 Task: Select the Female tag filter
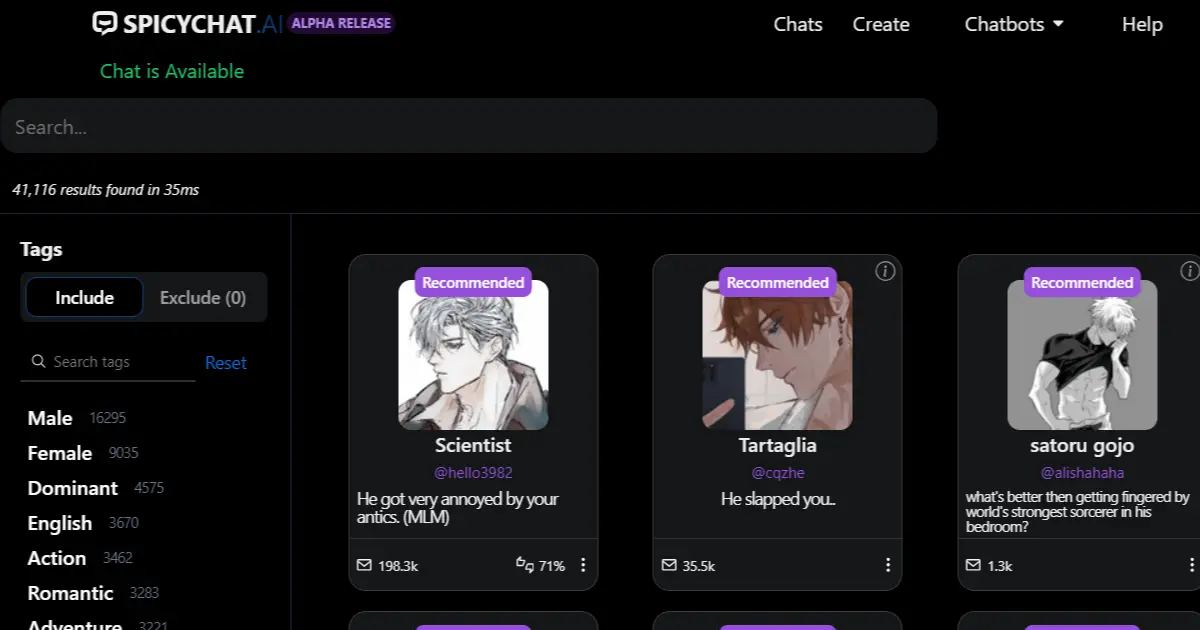[60, 453]
